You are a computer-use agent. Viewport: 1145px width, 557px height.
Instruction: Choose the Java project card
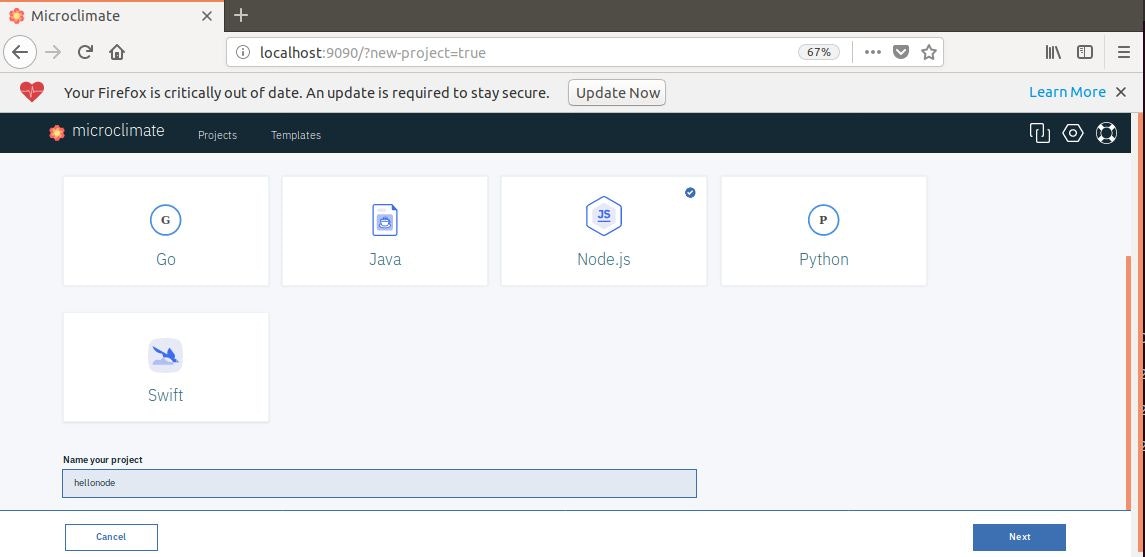[x=385, y=231]
